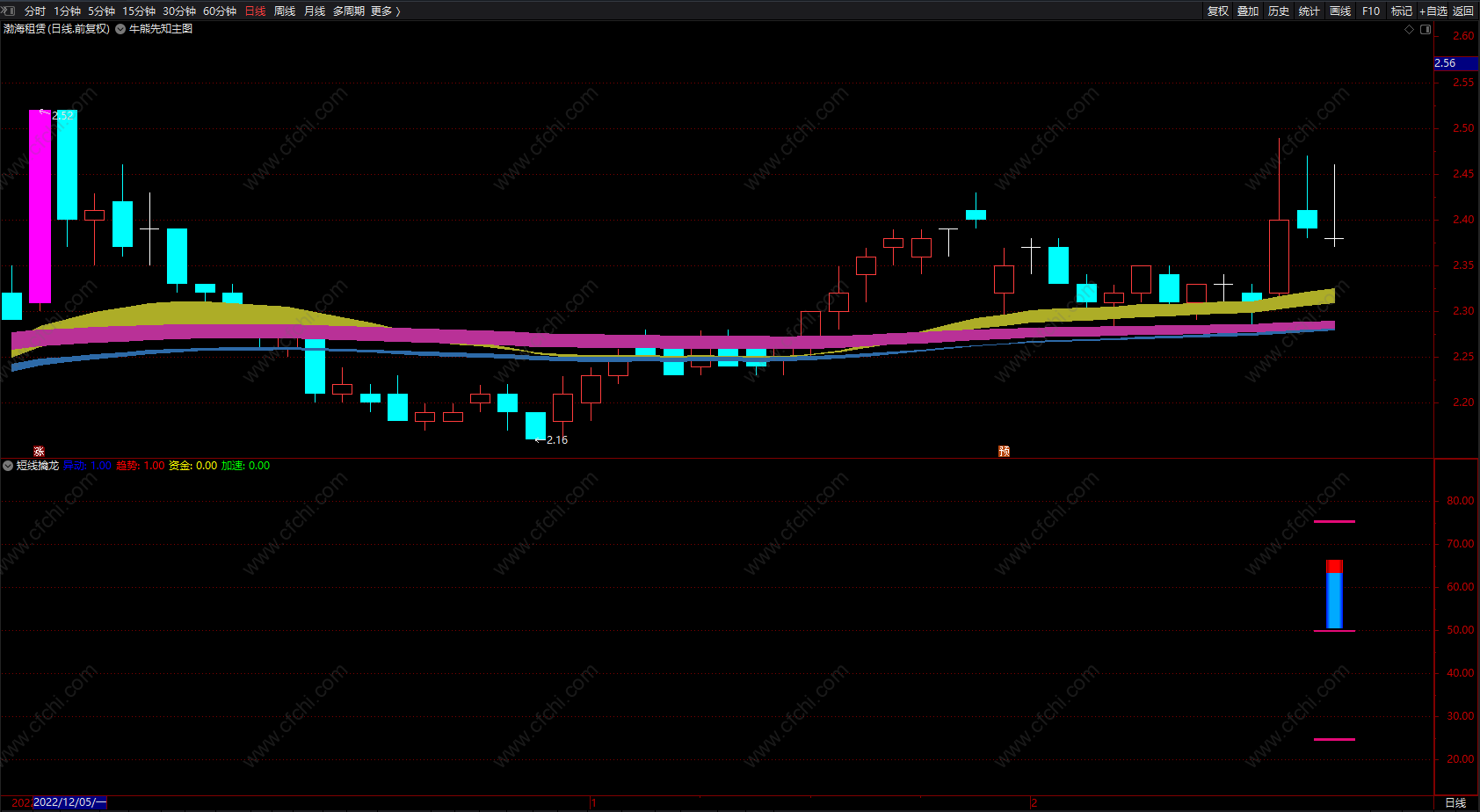The width and height of the screenshot is (1480, 812).
Task: Select the 5分钟 period tab
Action: click(x=101, y=11)
